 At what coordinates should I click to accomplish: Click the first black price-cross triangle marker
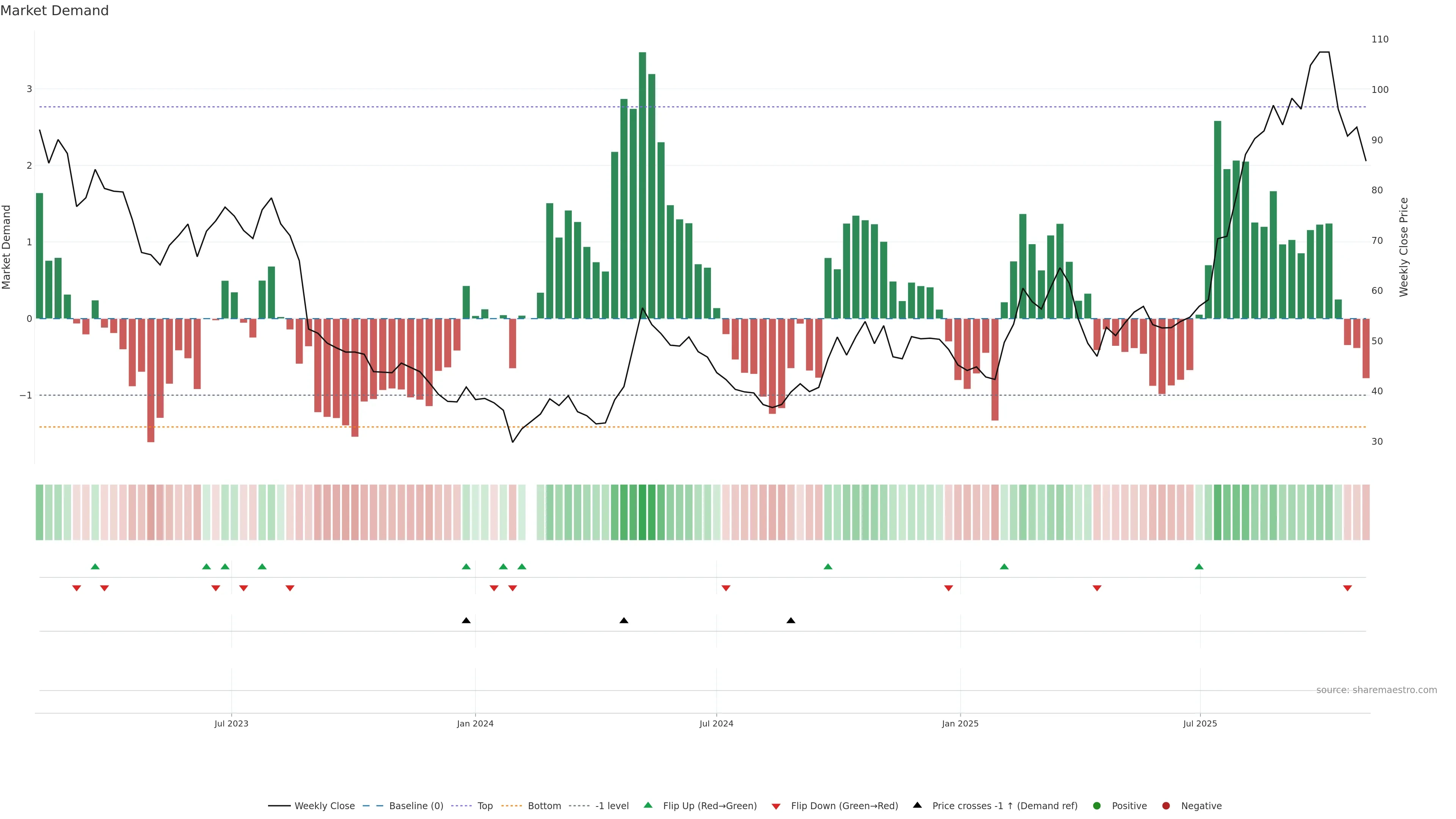pyautogui.click(x=466, y=621)
